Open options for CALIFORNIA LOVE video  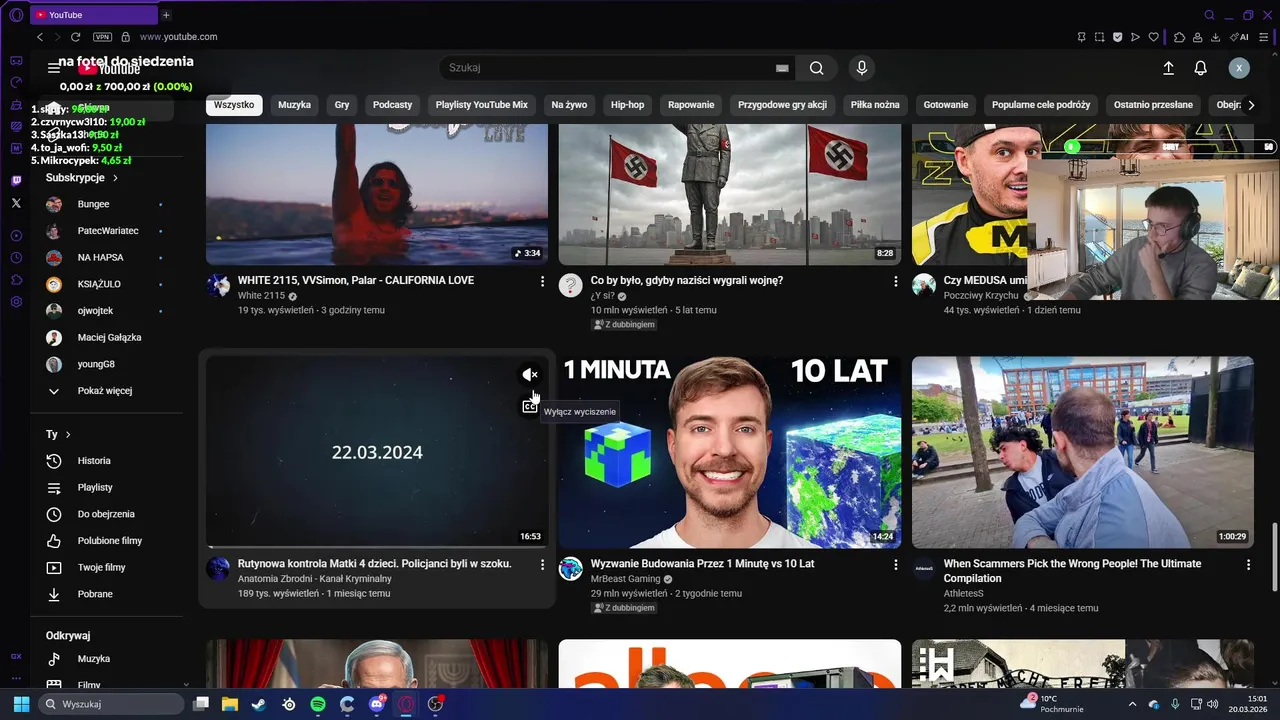pyautogui.click(x=543, y=282)
